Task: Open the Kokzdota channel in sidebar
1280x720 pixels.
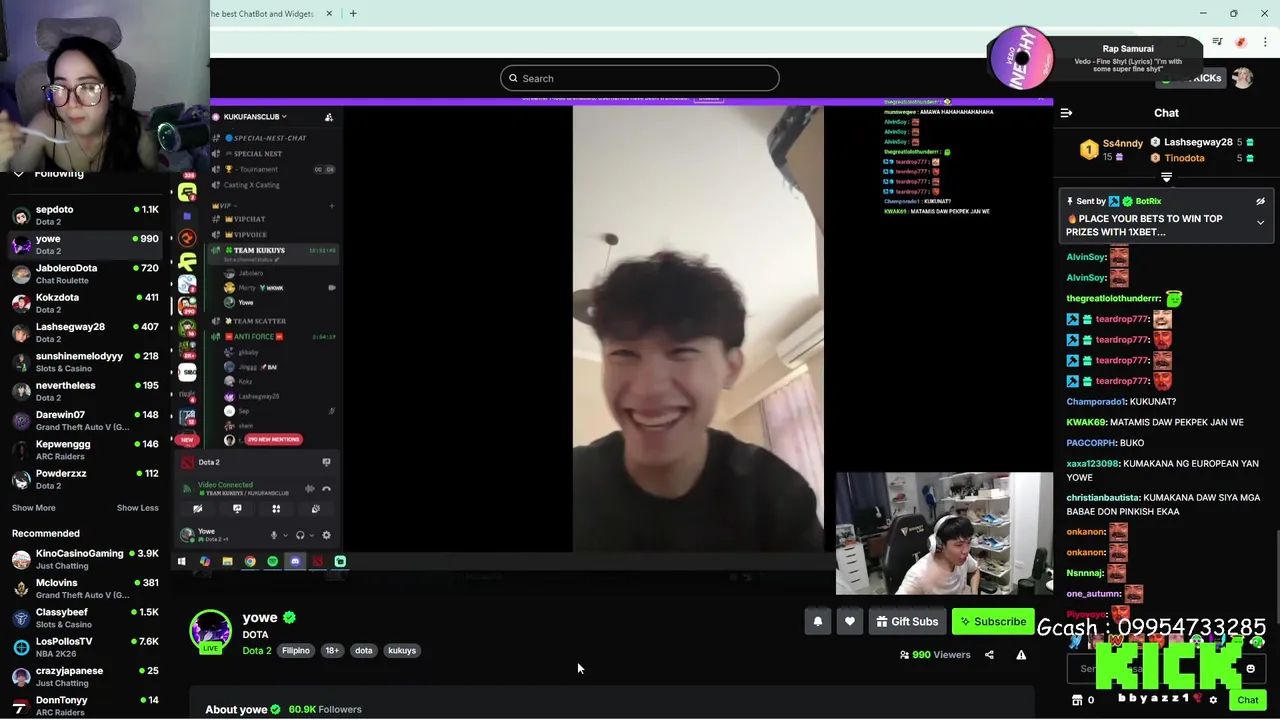Action: 85,303
